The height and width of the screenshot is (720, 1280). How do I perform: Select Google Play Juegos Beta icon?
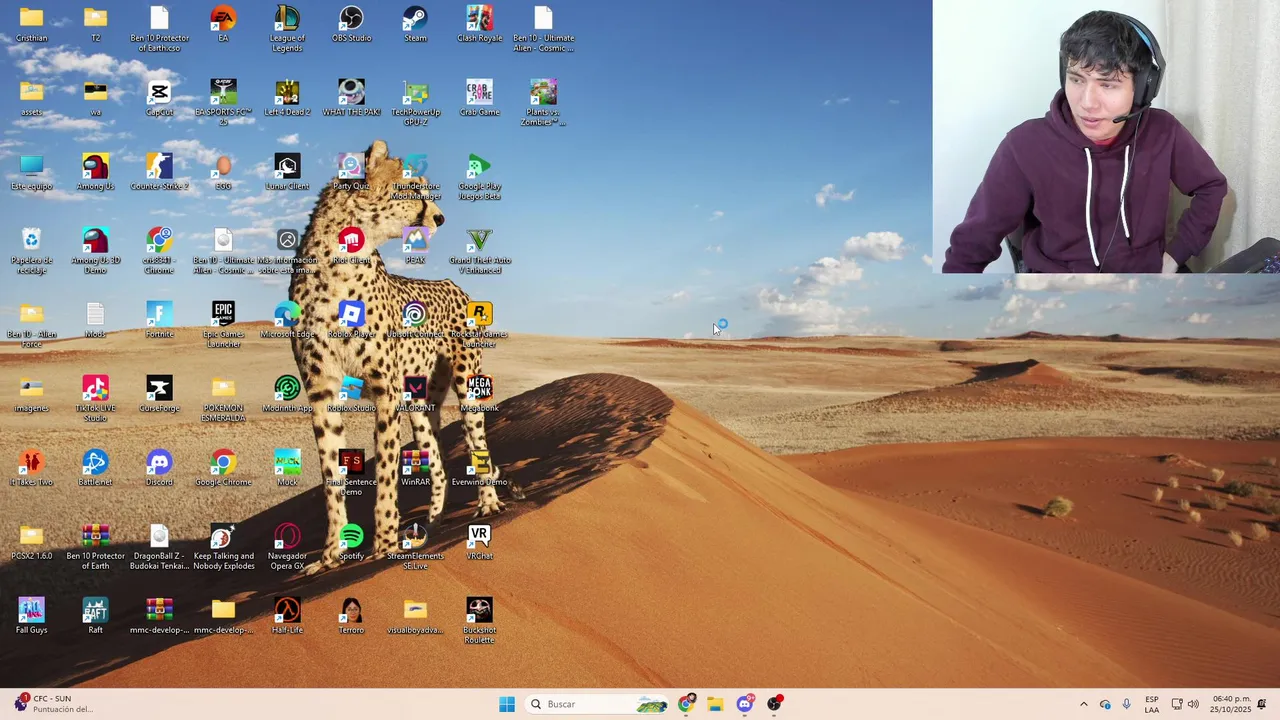pyautogui.click(x=479, y=177)
